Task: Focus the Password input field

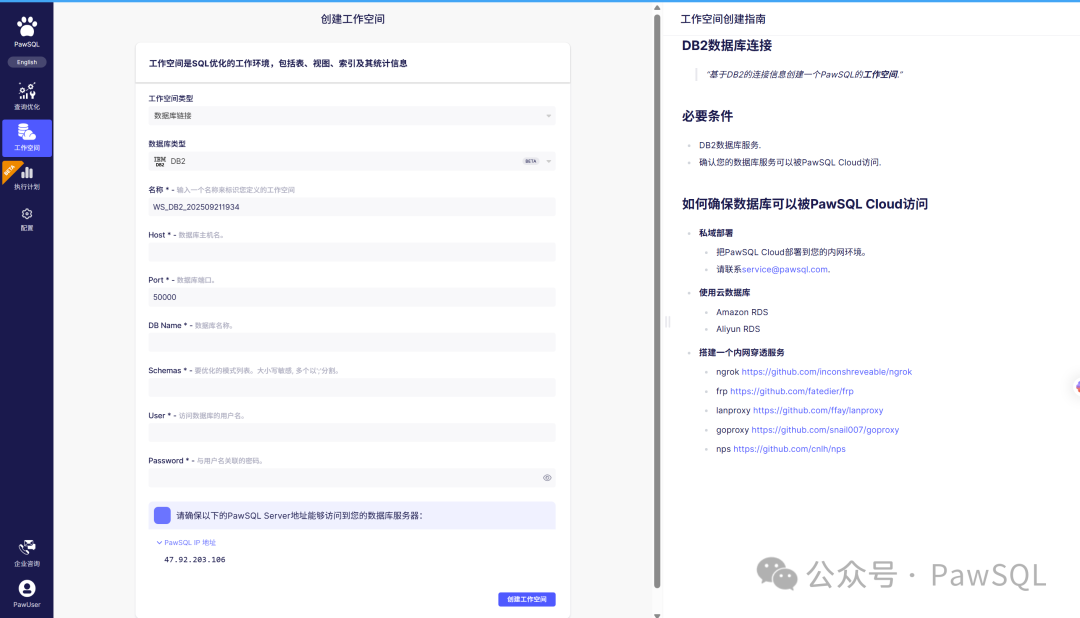Action: pos(351,477)
